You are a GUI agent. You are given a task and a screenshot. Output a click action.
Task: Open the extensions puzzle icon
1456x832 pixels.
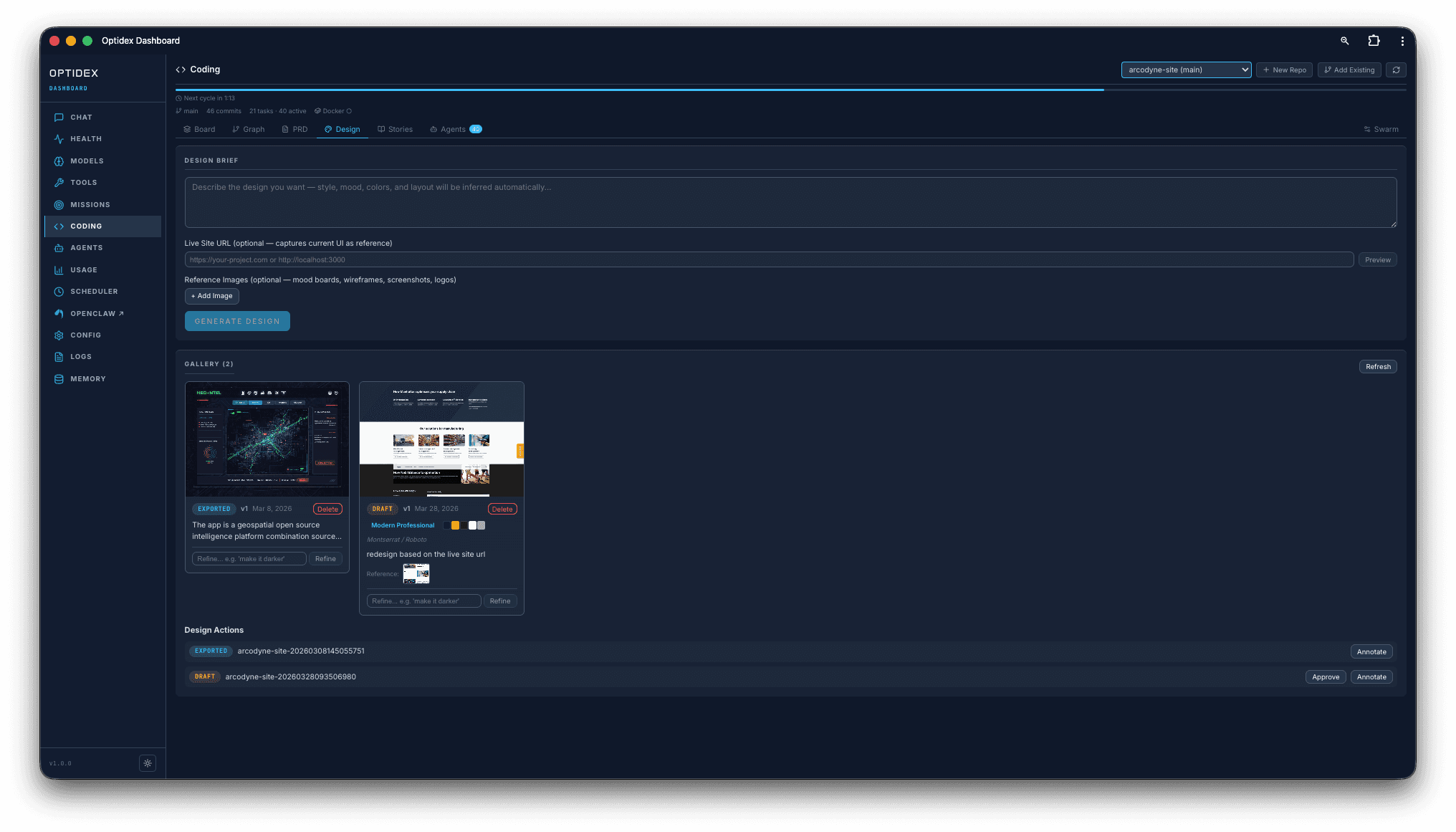[x=1374, y=41]
